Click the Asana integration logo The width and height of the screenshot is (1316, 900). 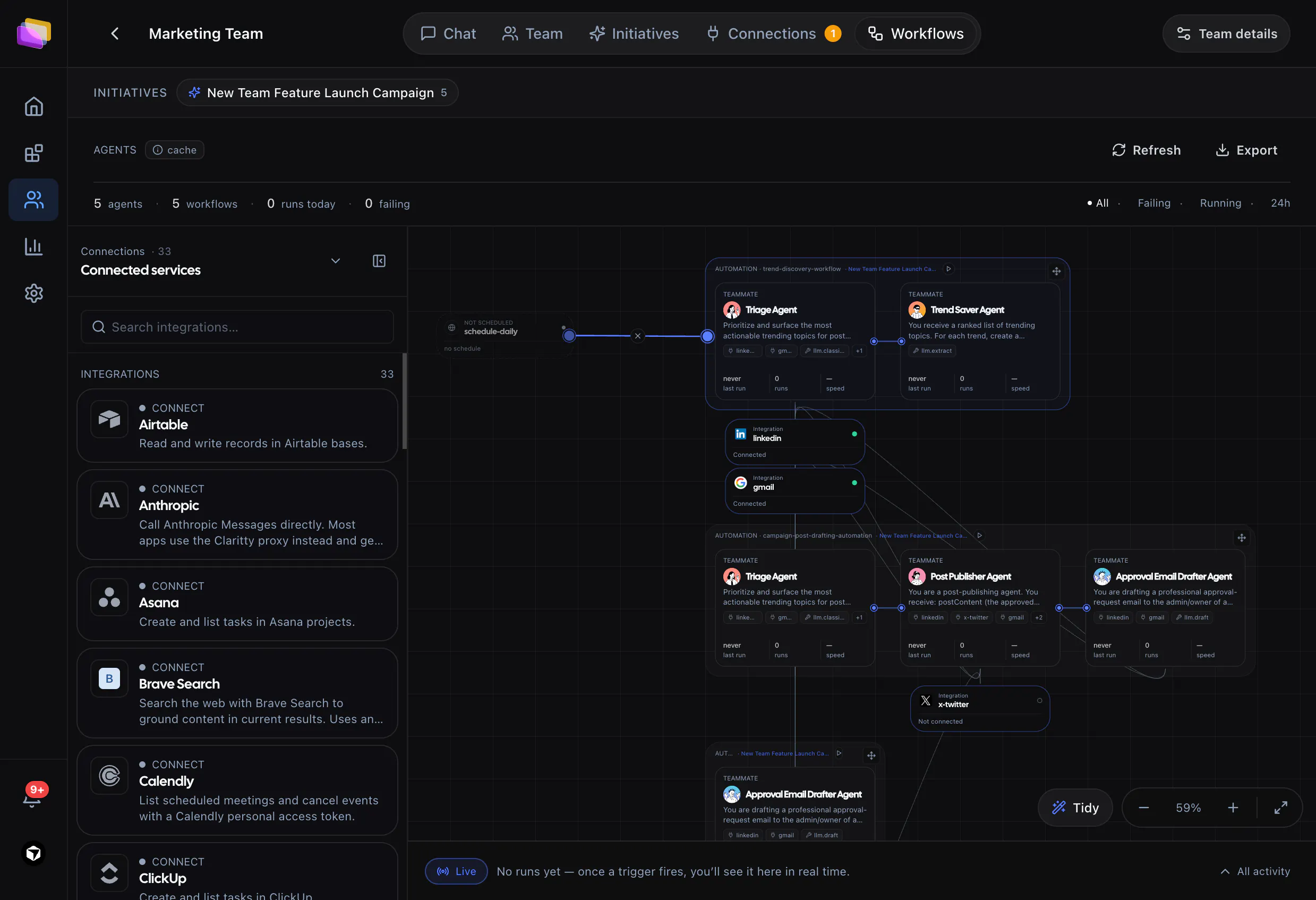pos(109,598)
